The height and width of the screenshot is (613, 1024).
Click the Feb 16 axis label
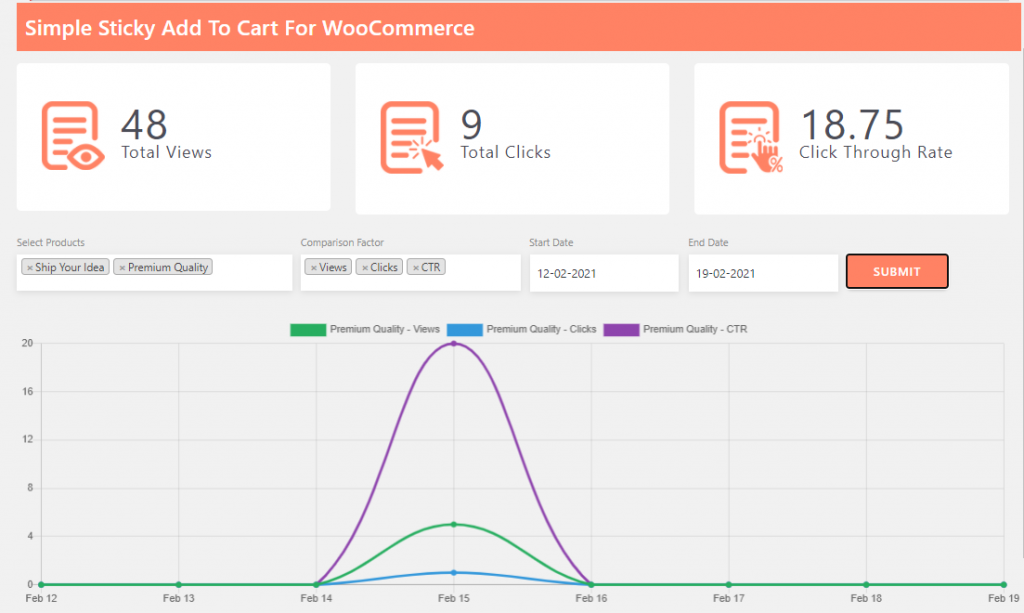tap(590, 597)
